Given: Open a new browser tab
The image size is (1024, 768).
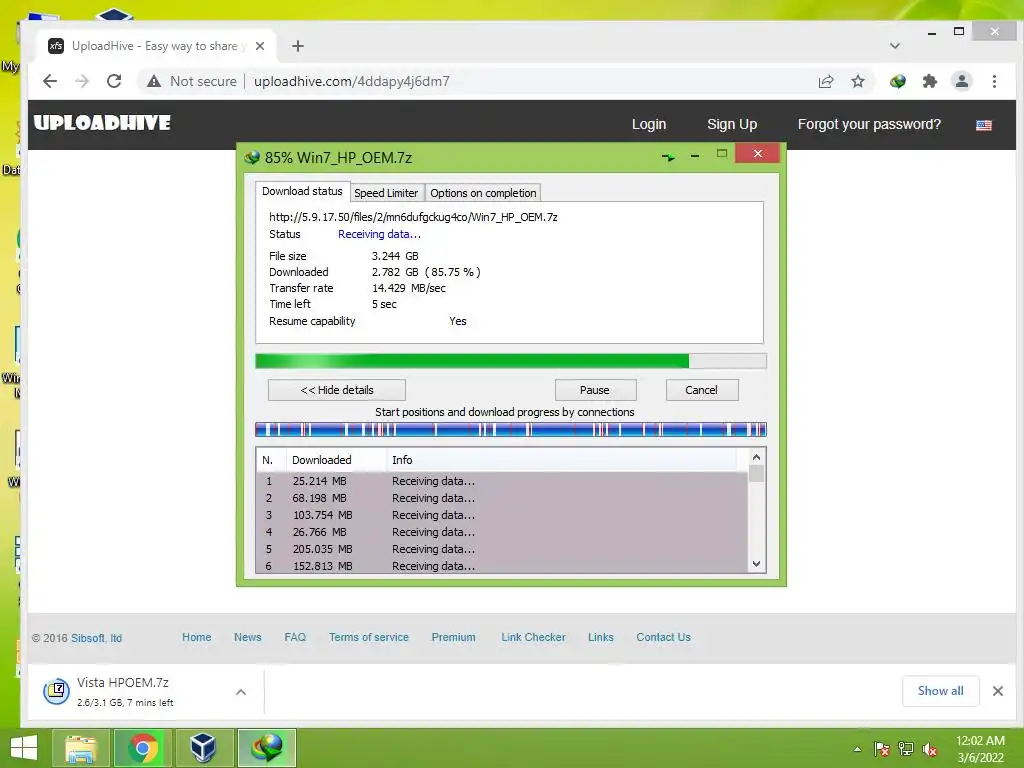Looking at the screenshot, I should (298, 46).
